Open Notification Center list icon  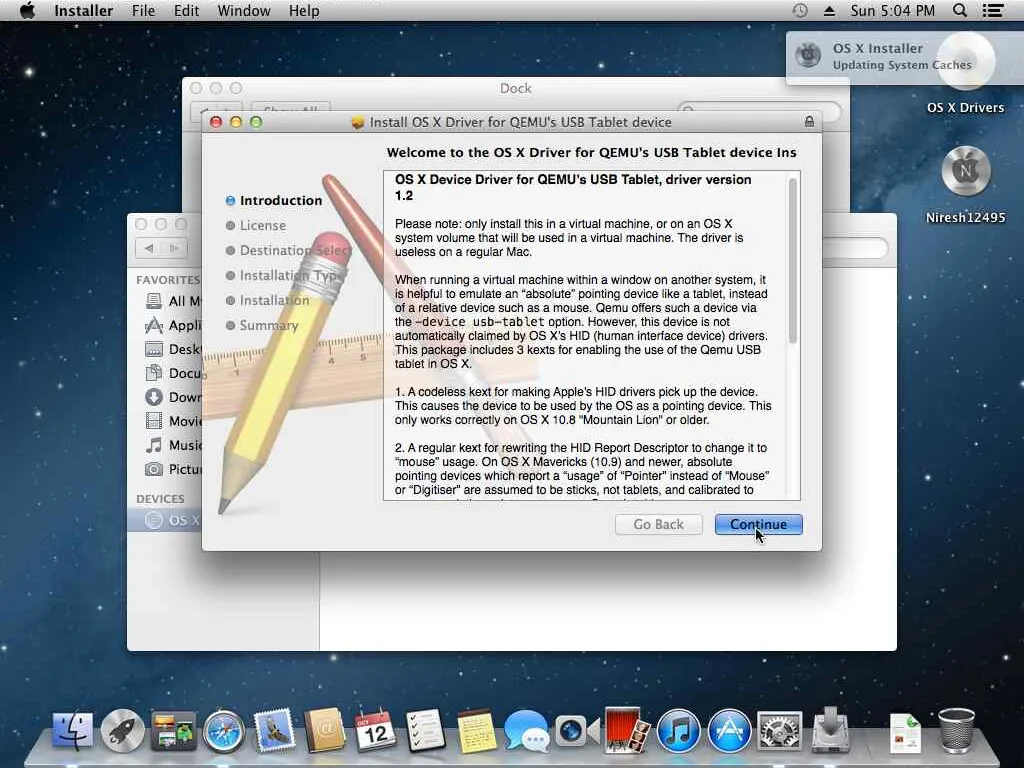(993, 10)
